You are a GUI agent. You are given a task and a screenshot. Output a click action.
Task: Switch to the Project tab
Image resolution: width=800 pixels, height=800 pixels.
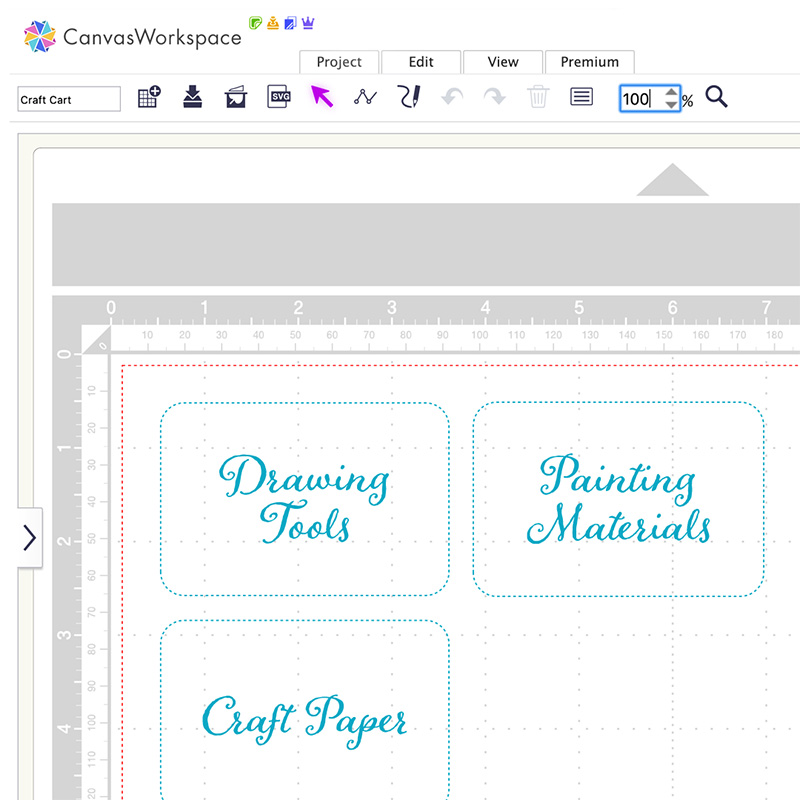pyautogui.click(x=339, y=62)
